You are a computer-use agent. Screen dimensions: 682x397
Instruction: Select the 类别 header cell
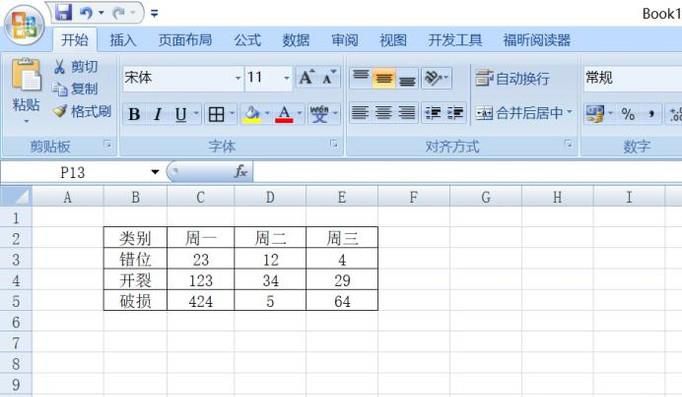[135, 238]
